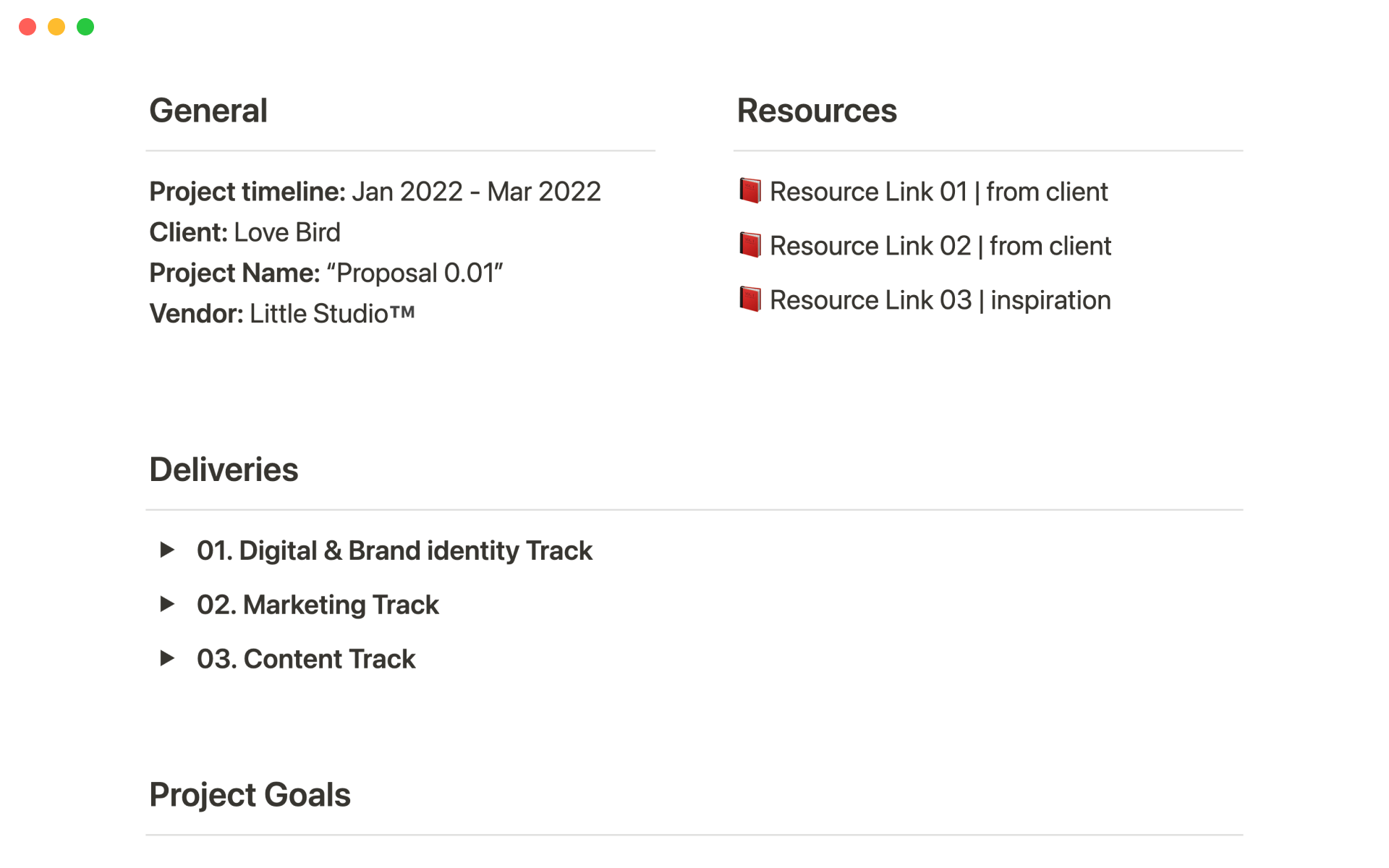
Task: Click the green fullscreen window button
Action: pos(85,27)
